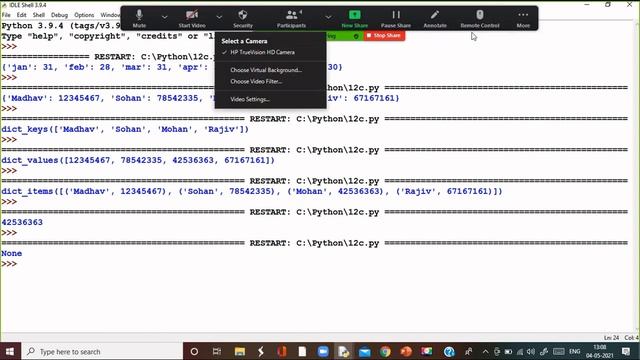Open the IDLE File menu
The width and height of the screenshot is (640, 360).
click(6, 15)
